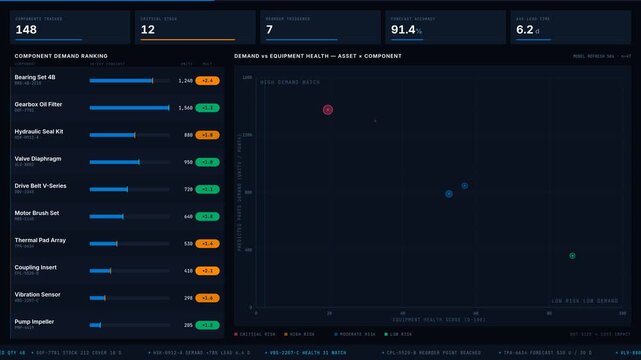Select the Bearing Set 4B row name

click(x=35, y=77)
